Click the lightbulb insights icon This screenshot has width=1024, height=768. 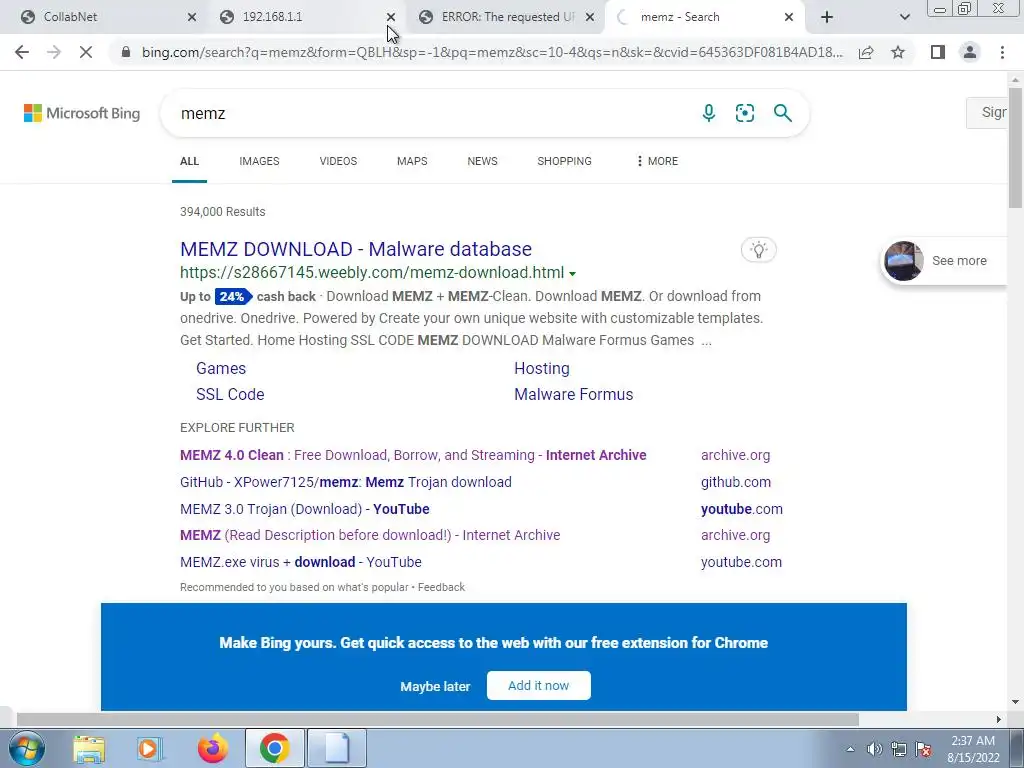click(758, 249)
